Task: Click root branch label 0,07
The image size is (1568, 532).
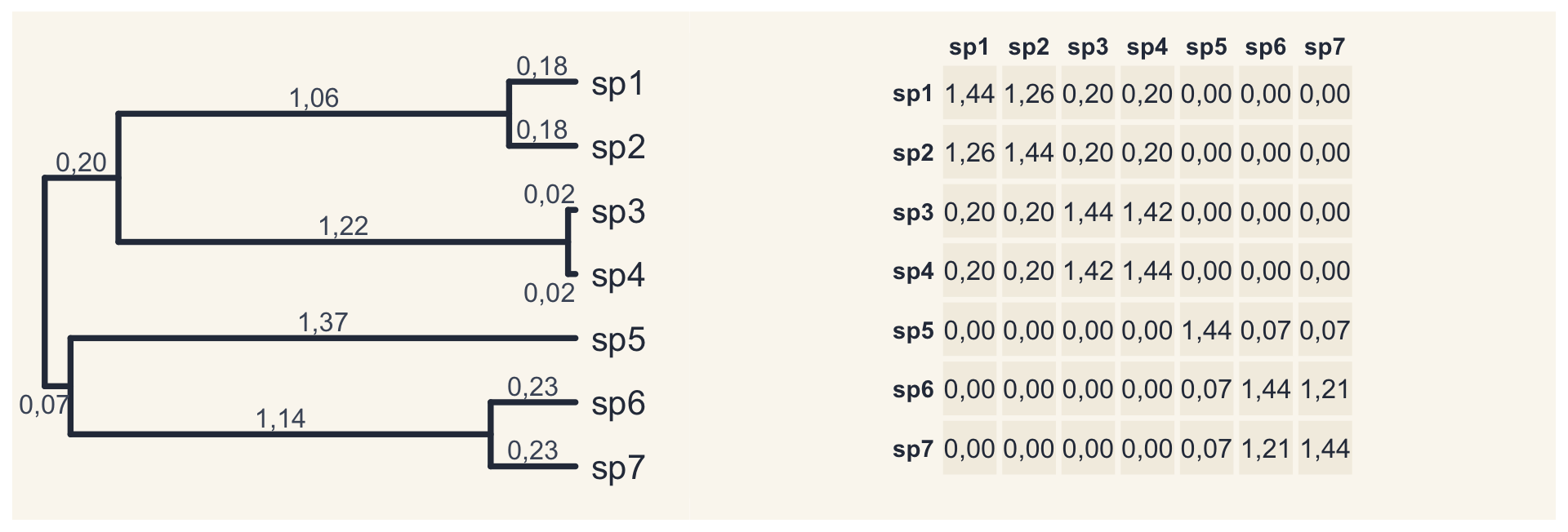Action: [44, 404]
